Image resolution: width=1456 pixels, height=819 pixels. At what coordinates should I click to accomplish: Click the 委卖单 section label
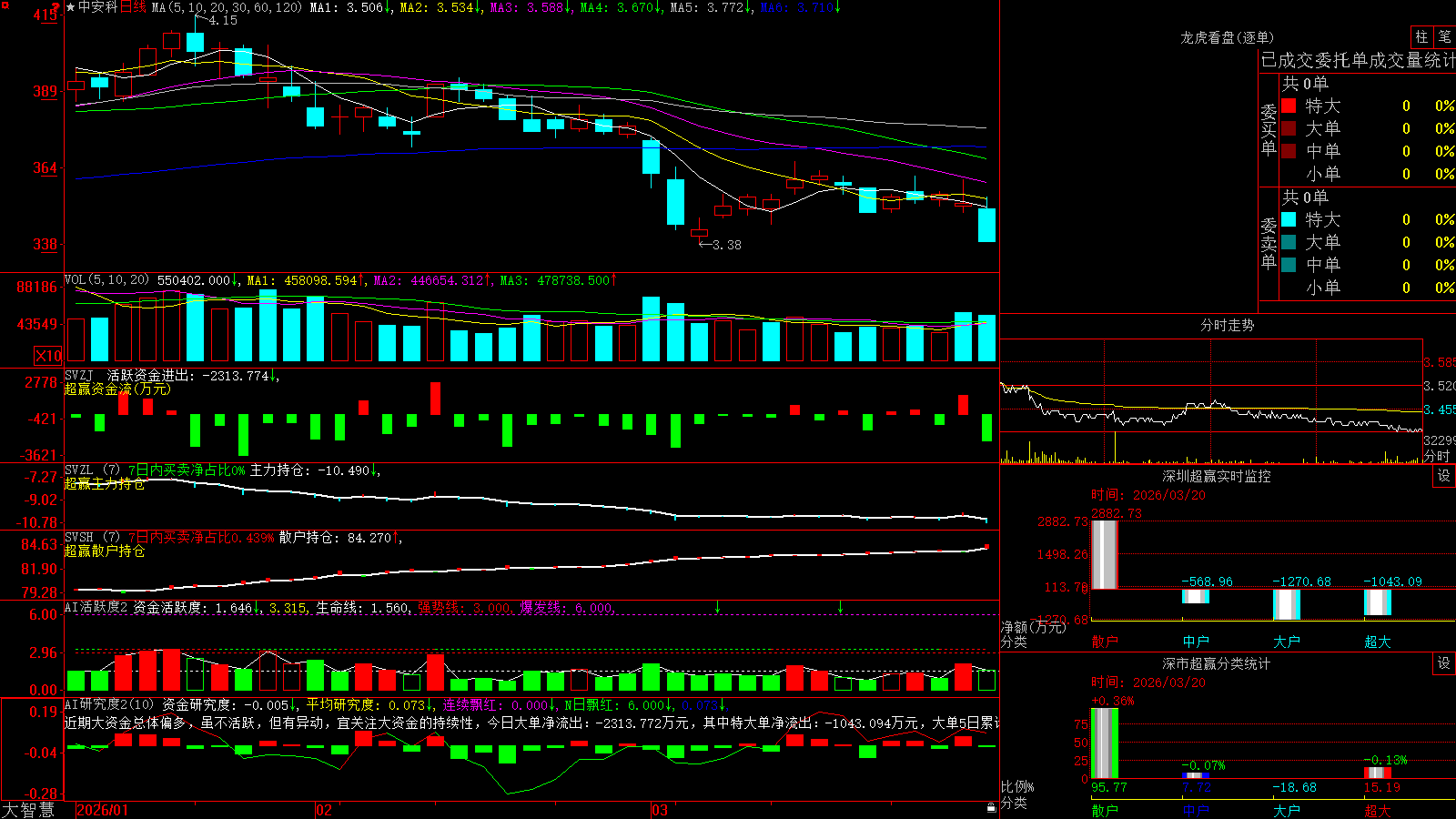point(1269,243)
